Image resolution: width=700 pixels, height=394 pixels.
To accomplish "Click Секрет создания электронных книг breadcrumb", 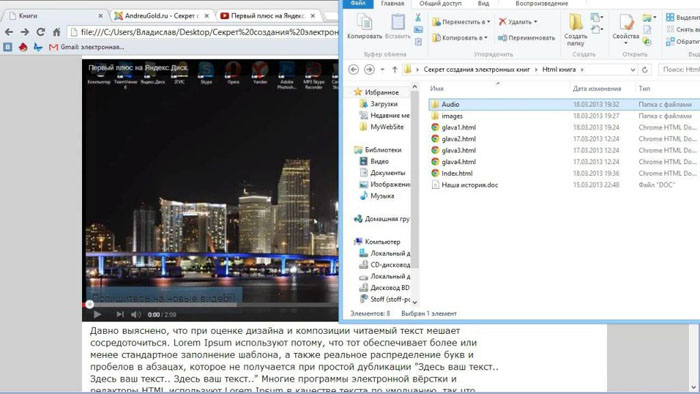I will point(476,70).
